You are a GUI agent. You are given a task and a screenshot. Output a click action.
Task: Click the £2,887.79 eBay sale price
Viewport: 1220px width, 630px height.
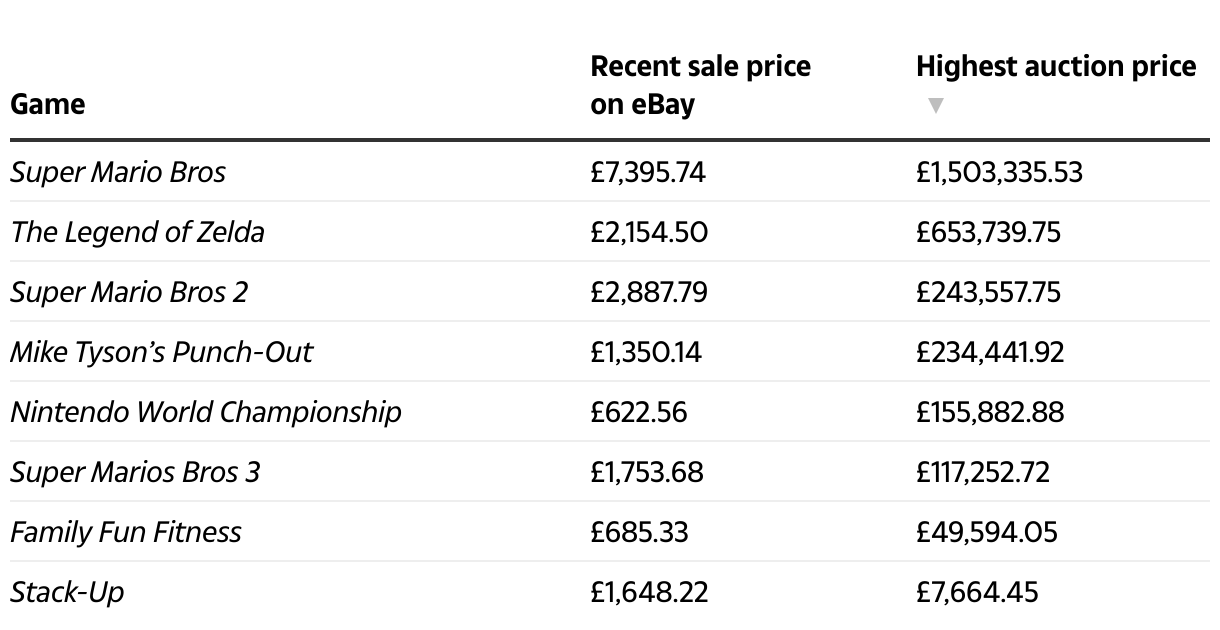click(x=649, y=292)
